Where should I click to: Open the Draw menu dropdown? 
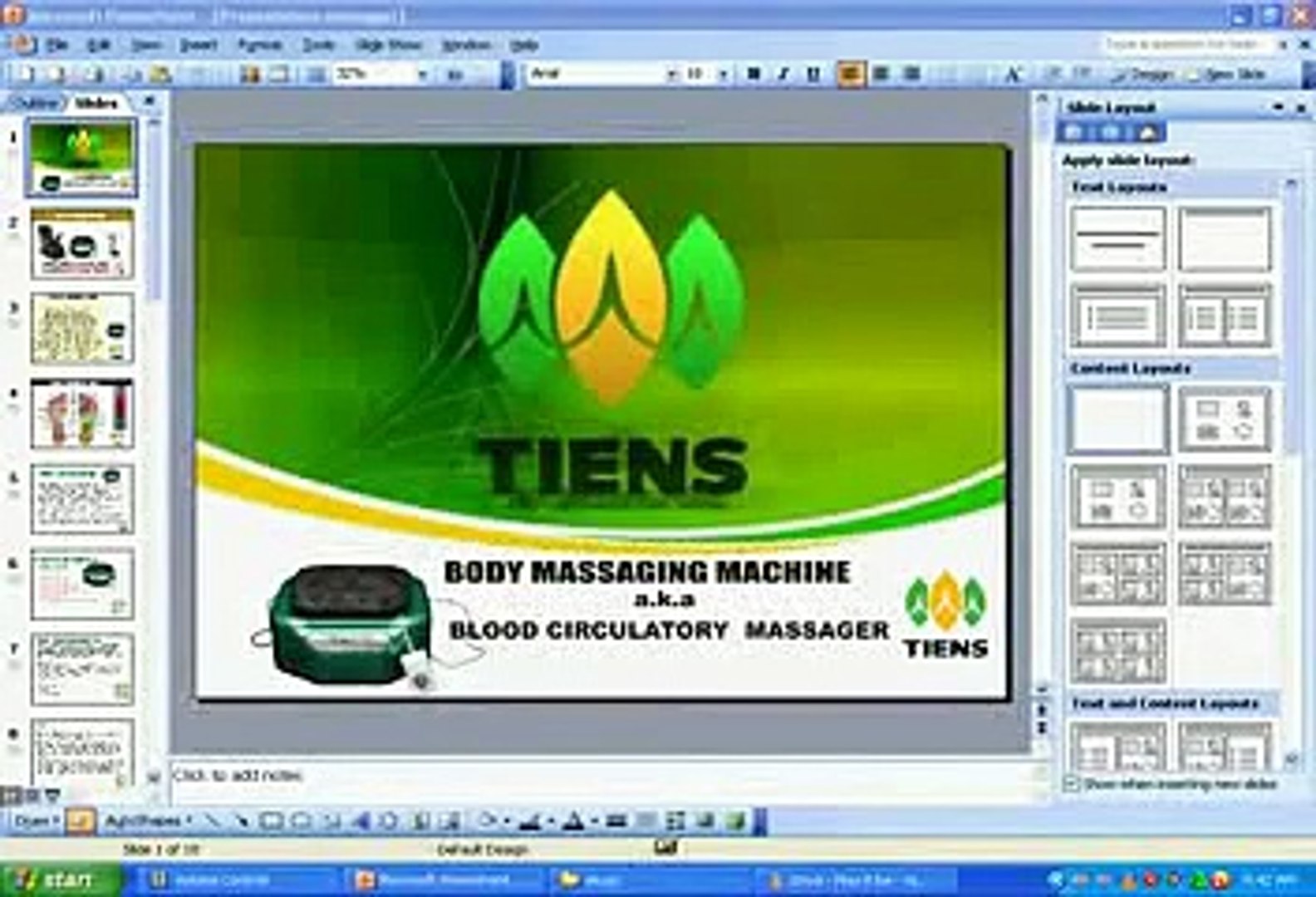click(x=37, y=821)
